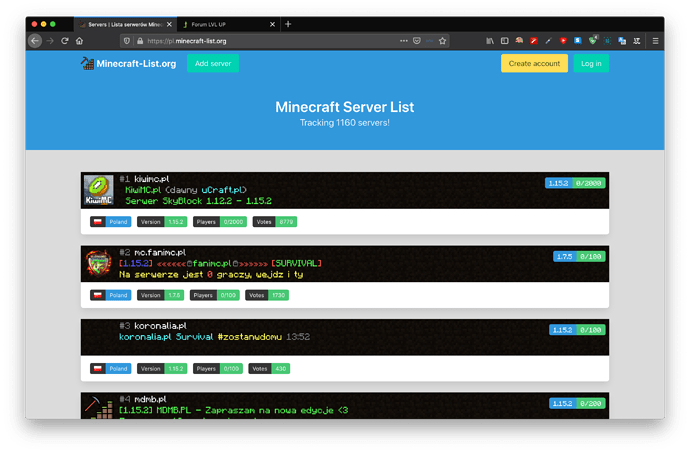Screen dimensions: 690x453
Task: Click the Votes 430 badge
Action: (x=269, y=369)
